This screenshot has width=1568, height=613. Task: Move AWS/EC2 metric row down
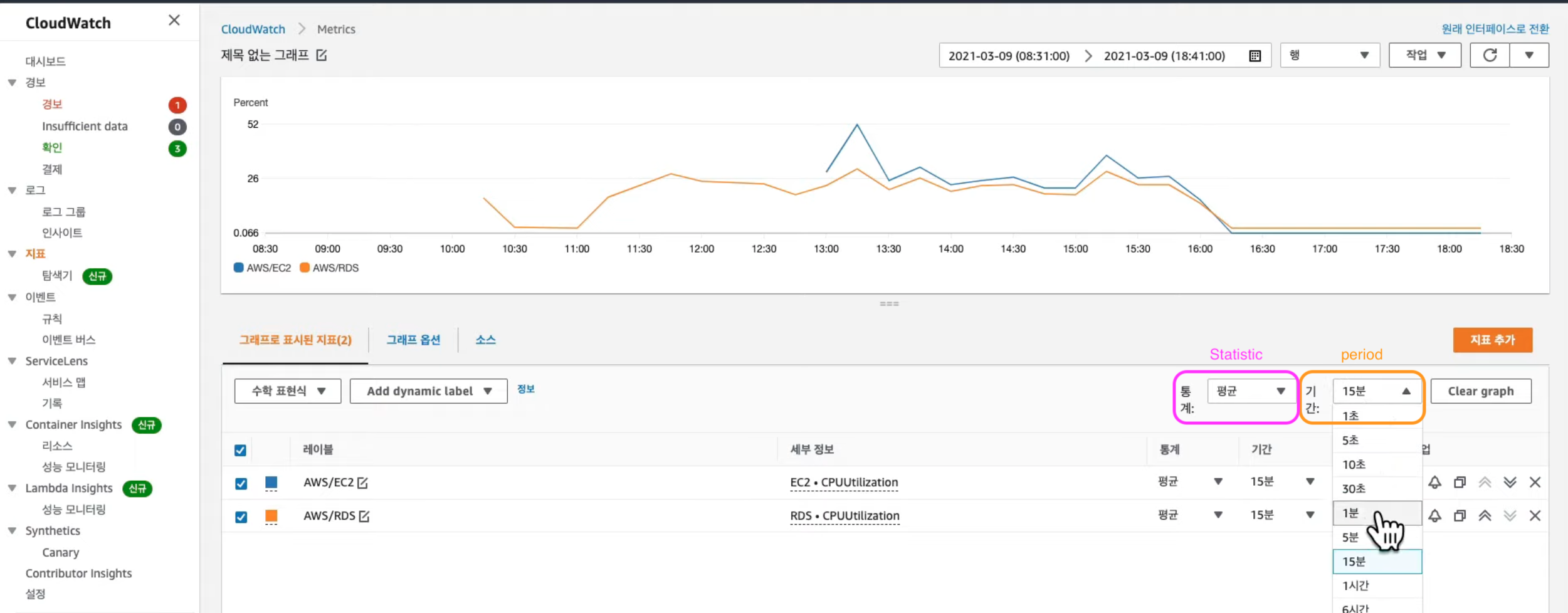coord(1510,482)
